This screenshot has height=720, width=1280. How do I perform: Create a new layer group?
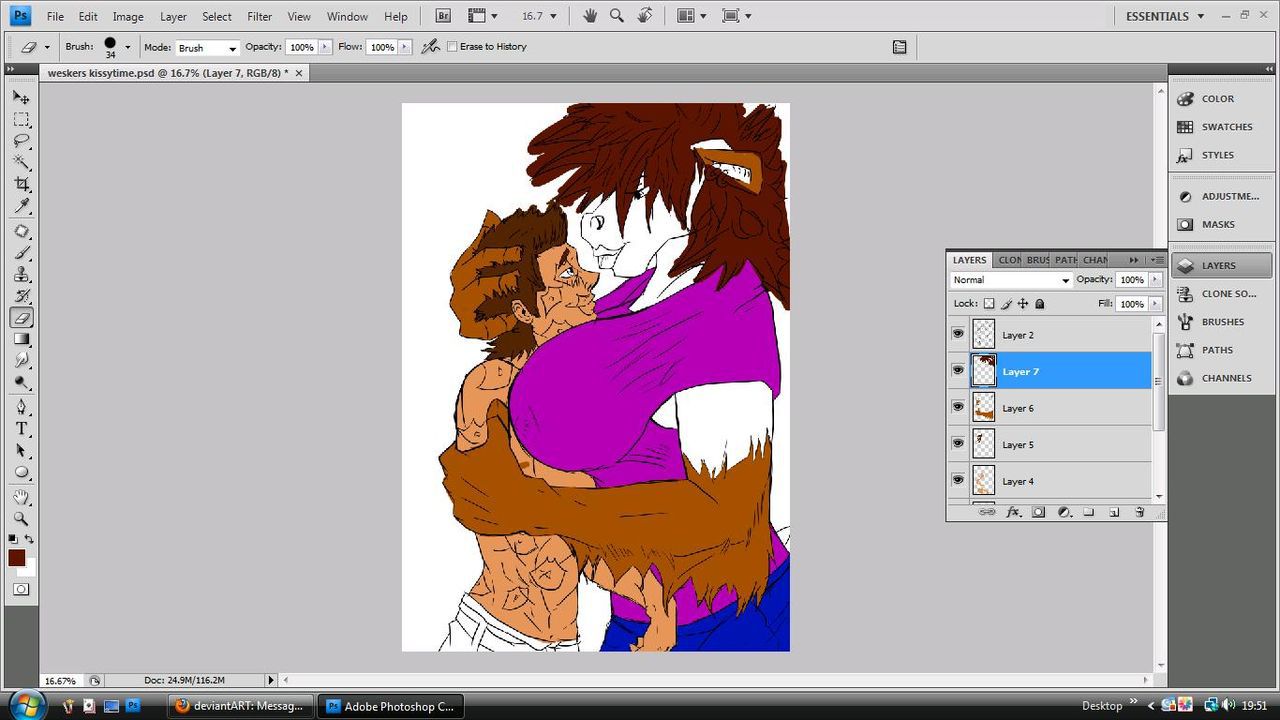[x=1089, y=512]
